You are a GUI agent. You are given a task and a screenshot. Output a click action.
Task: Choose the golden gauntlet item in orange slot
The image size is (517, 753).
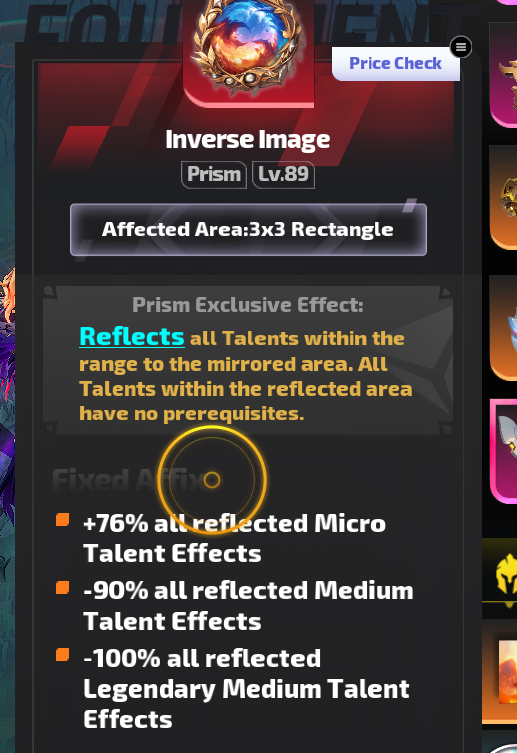[x=504, y=197]
